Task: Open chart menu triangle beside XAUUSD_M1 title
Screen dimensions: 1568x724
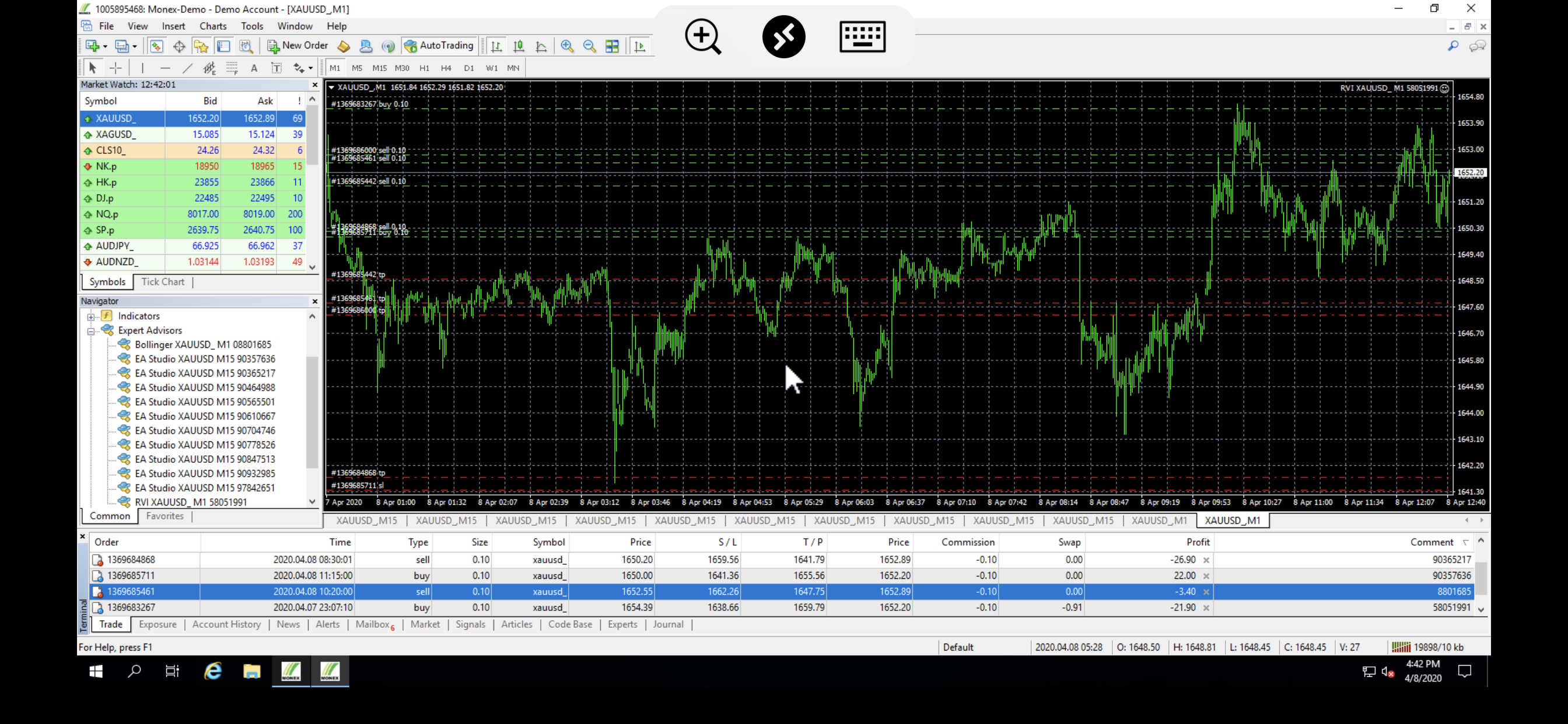Action: pyautogui.click(x=332, y=87)
